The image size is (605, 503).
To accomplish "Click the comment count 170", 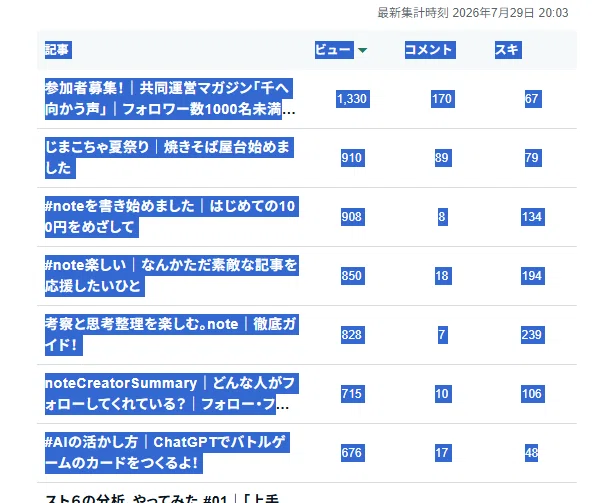I will (443, 99).
